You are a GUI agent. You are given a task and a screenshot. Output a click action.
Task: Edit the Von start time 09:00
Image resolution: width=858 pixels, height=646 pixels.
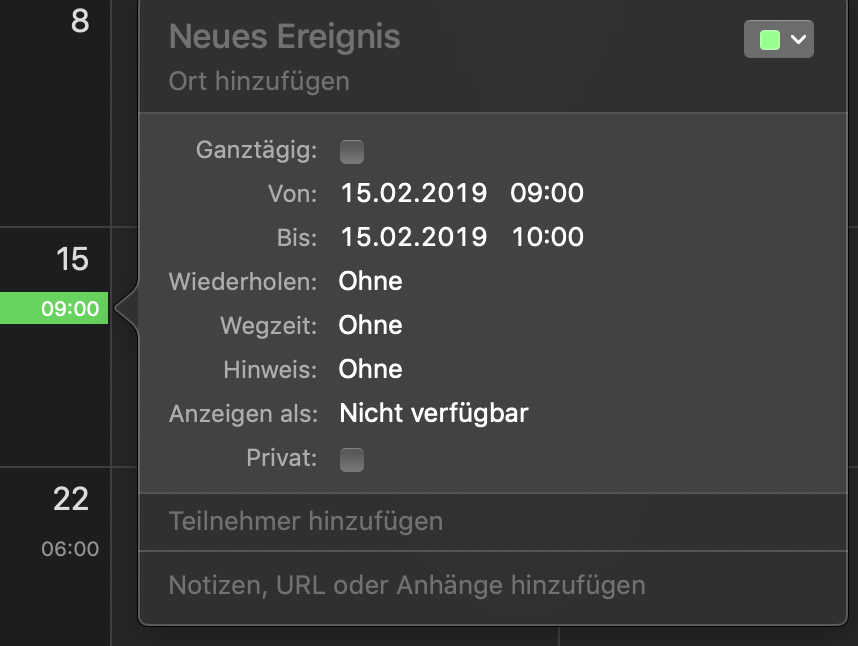tap(547, 193)
